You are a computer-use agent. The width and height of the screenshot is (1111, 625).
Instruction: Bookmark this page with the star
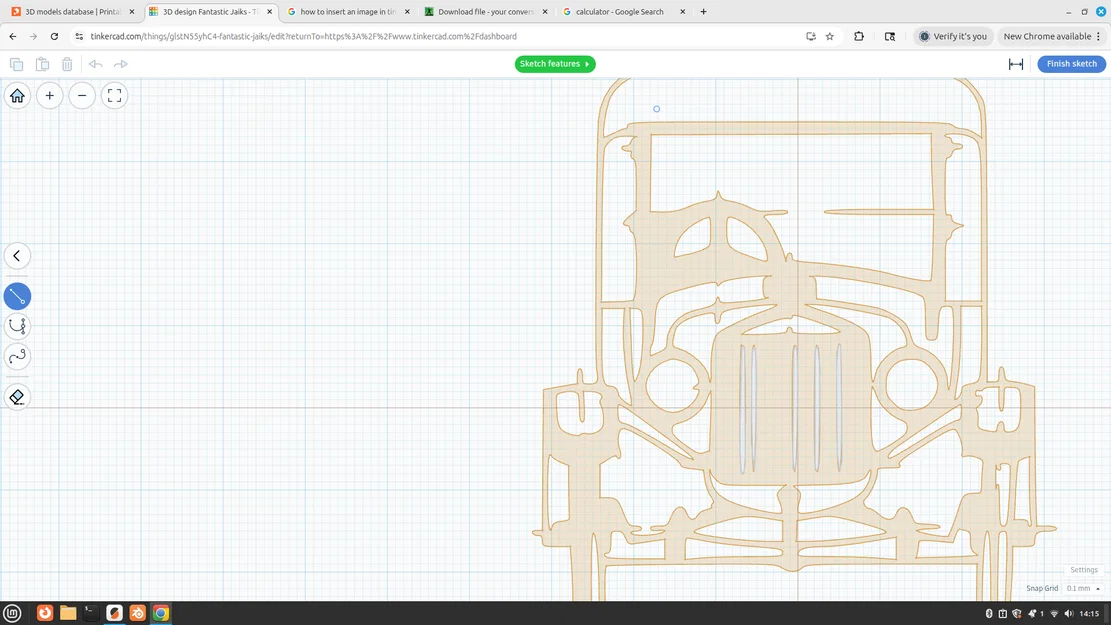pyautogui.click(x=830, y=36)
